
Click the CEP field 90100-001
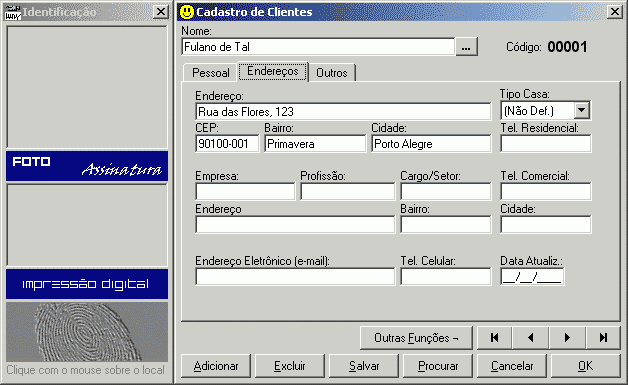tap(227, 143)
